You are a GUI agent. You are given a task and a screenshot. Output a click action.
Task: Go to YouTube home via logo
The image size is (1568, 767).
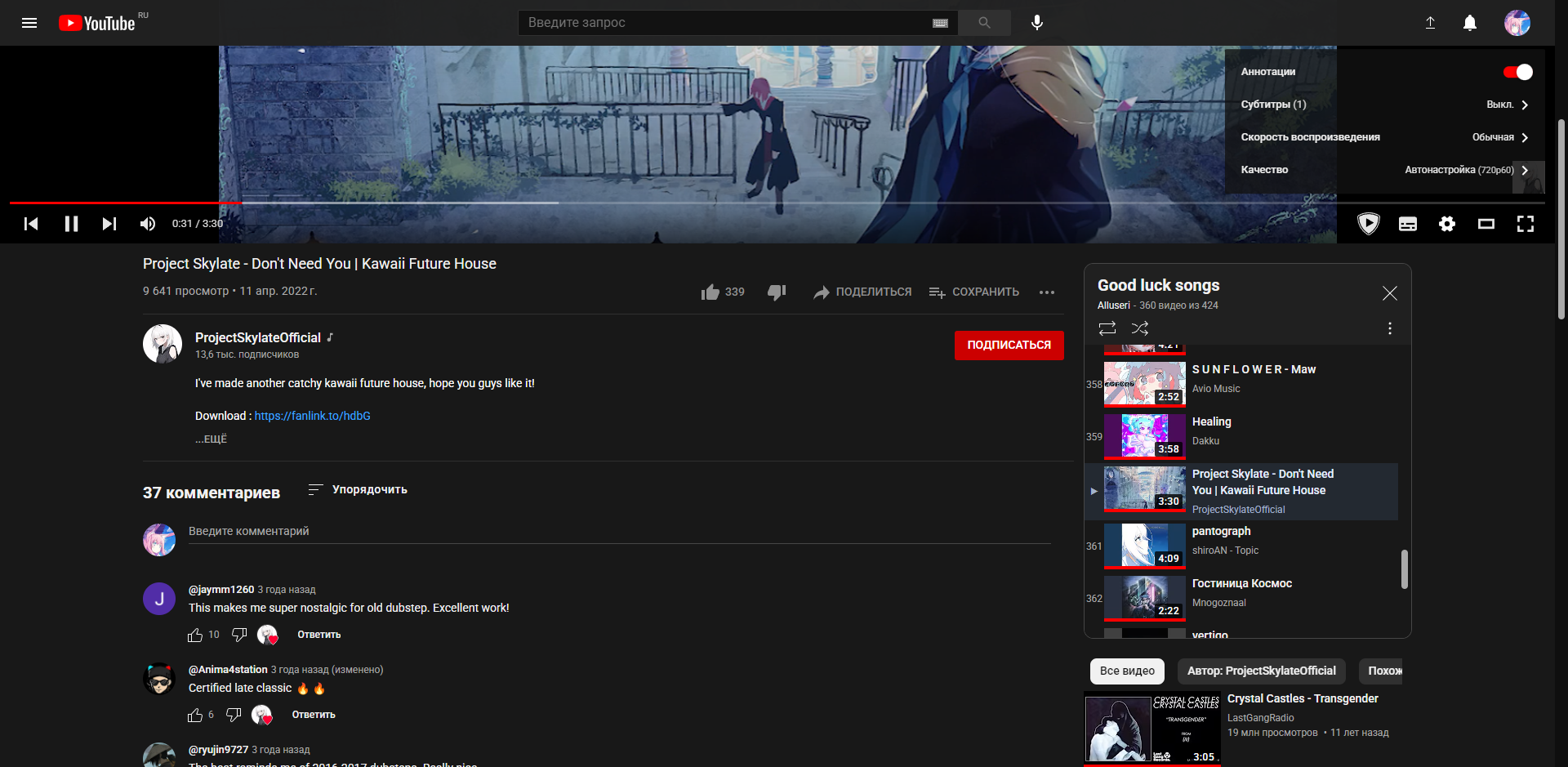[97, 23]
